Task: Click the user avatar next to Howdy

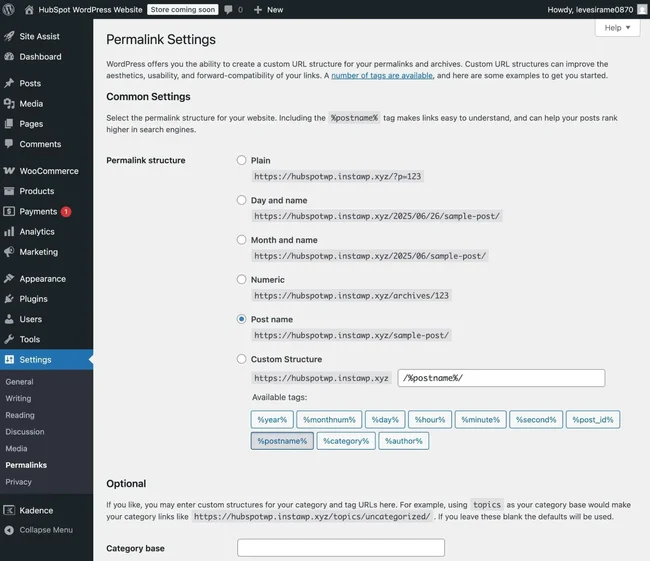Action: pyautogui.click(x=642, y=10)
